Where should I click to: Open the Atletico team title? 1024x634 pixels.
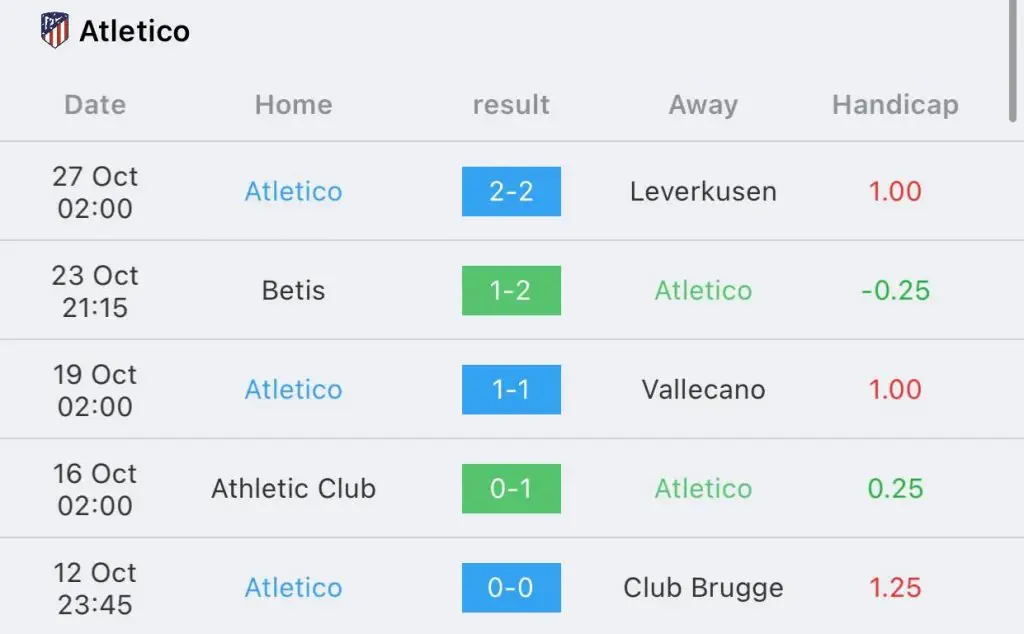[135, 31]
